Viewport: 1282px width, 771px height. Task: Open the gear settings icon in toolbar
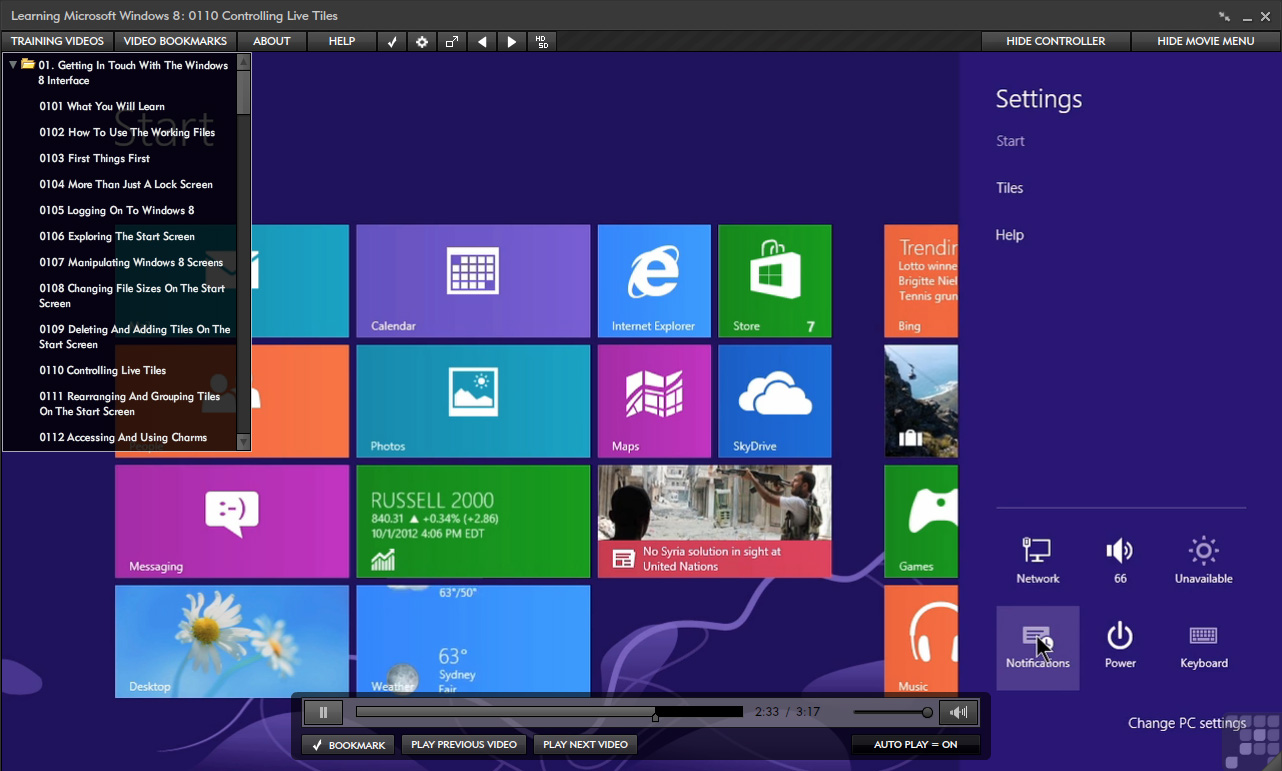[422, 41]
